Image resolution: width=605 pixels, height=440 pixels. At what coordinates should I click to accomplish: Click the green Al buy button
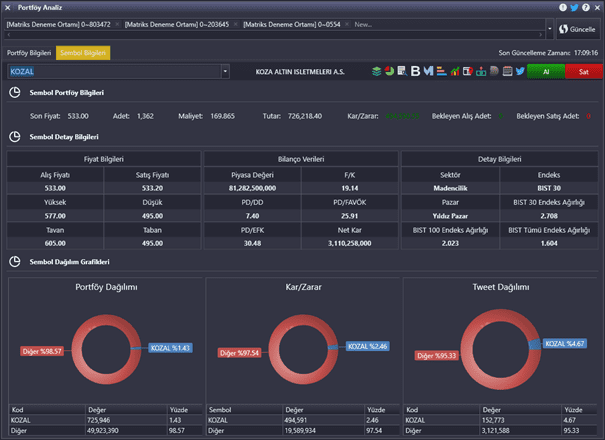[546, 71]
